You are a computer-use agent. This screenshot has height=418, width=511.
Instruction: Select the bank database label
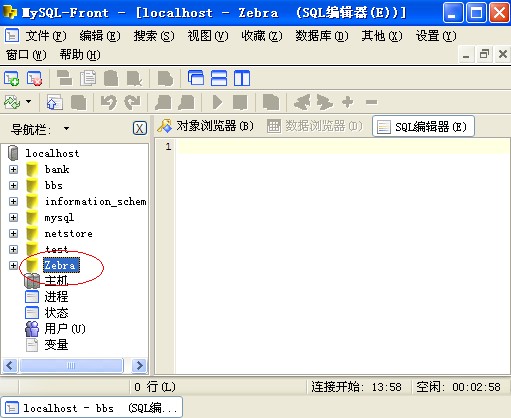click(57, 169)
